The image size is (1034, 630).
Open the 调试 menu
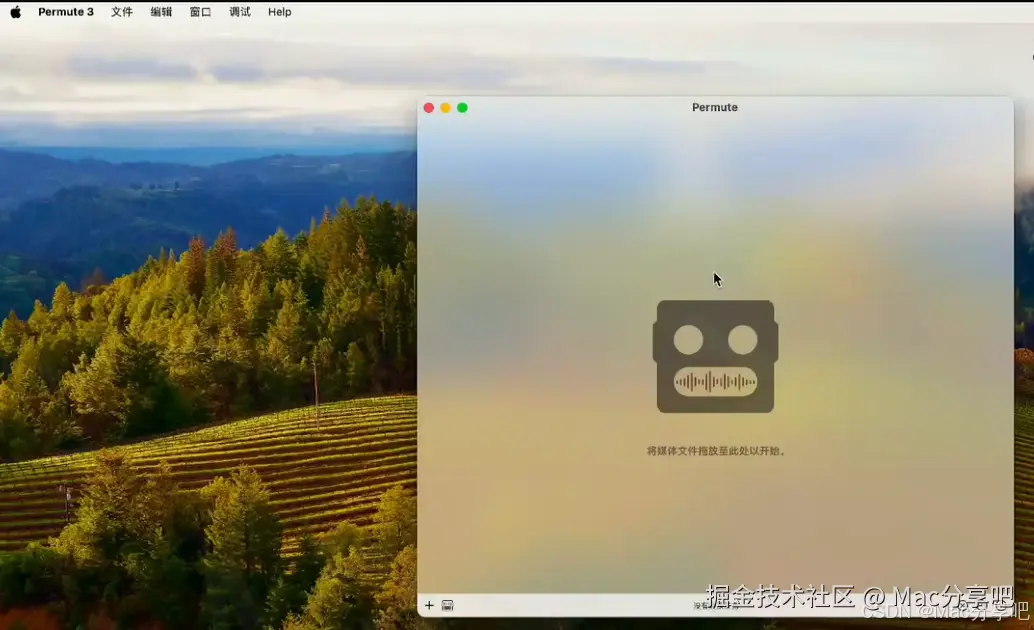tap(240, 12)
